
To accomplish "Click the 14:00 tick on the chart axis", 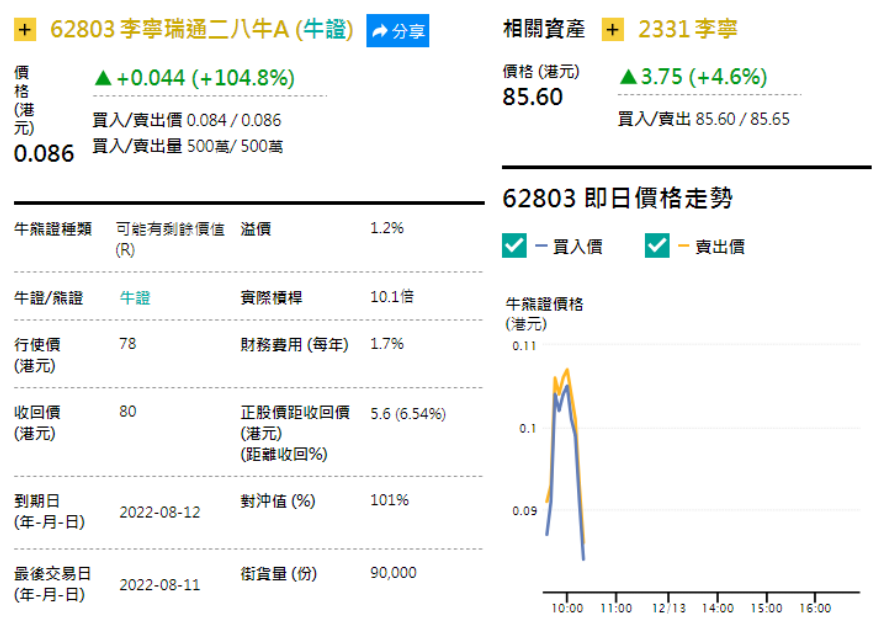I will pos(717,608).
